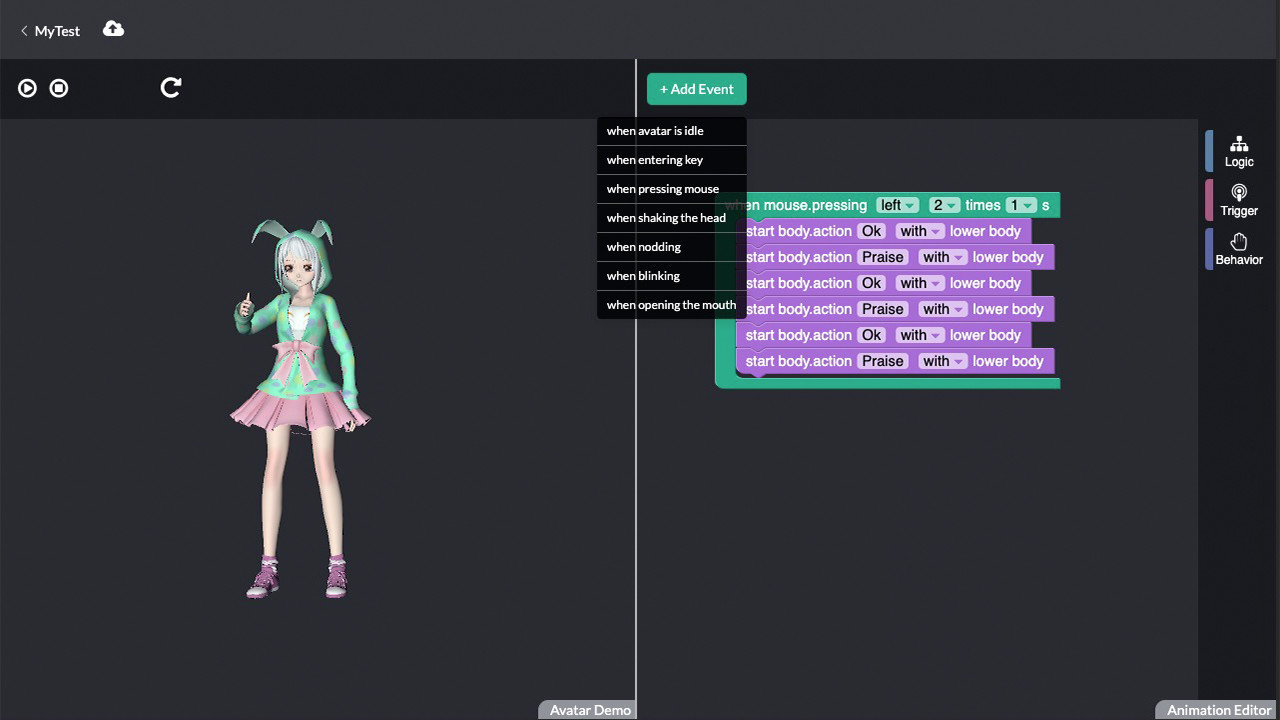Open the Logic block panel
This screenshot has height=720, width=1280.
click(x=1238, y=151)
